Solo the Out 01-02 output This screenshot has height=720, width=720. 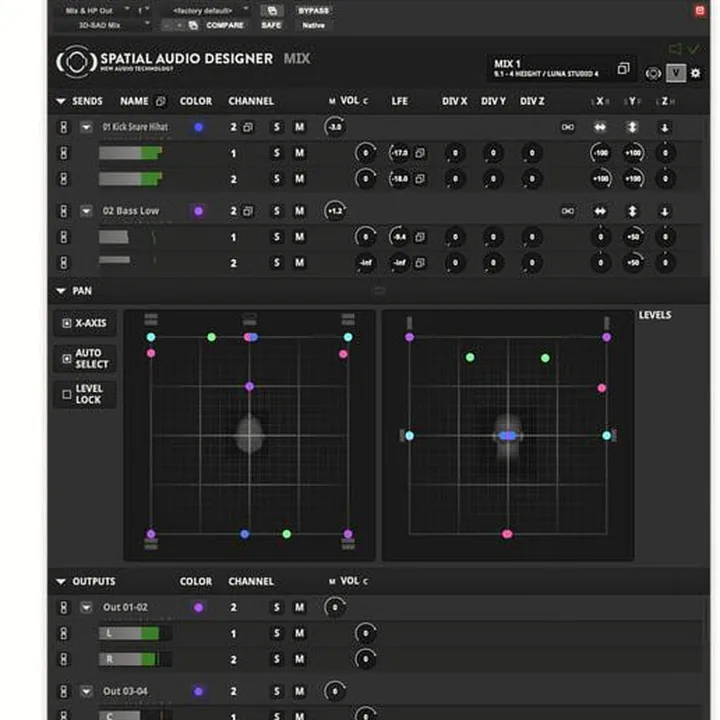pyautogui.click(x=276, y=608)
